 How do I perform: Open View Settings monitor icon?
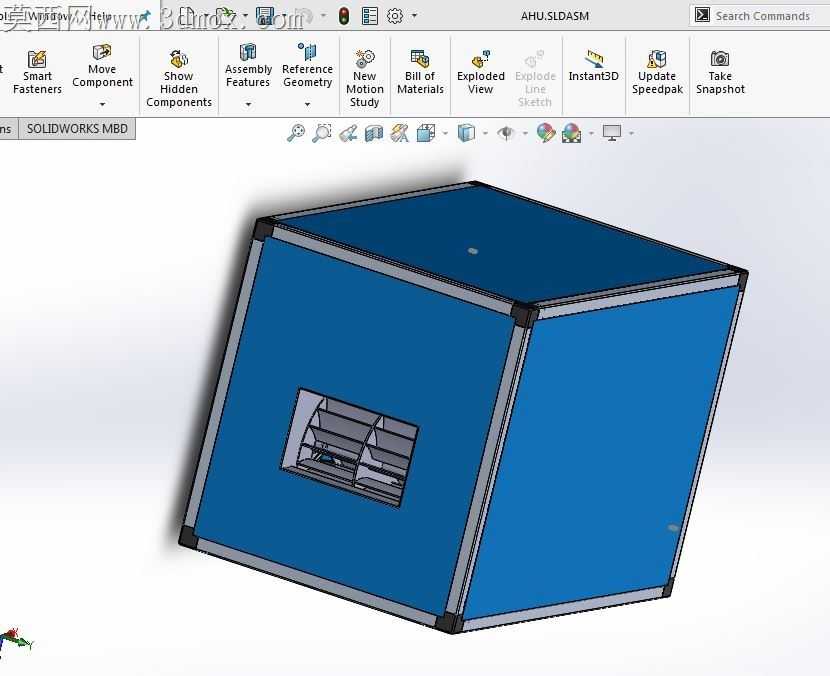tap(612, 133)
